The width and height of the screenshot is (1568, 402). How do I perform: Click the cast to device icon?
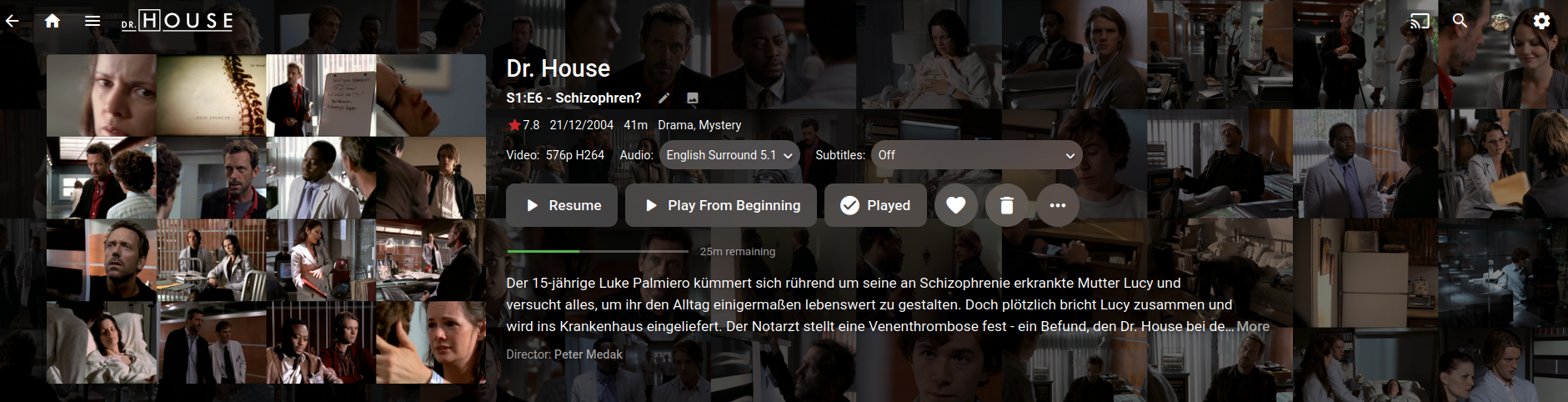click(1420, 21)
